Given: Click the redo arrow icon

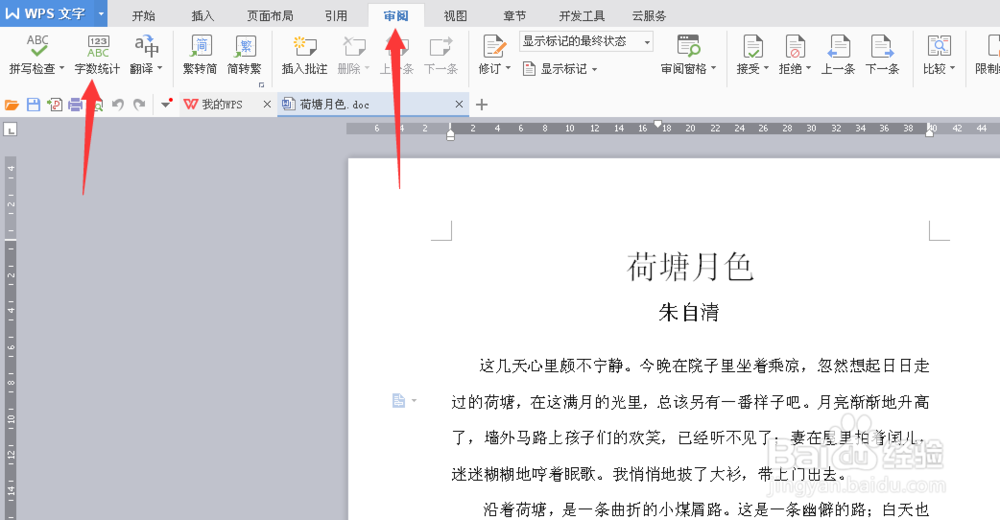Looking at the screenshot, I should click(139, 105).
